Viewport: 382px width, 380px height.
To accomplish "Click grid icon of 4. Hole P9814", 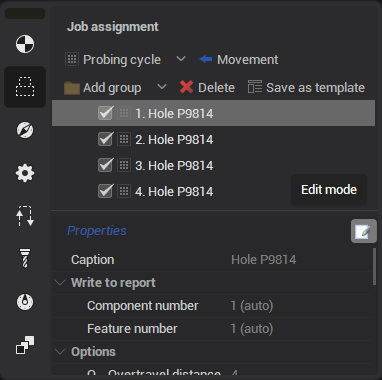I will pyautogui.click(x=124, y=191).
